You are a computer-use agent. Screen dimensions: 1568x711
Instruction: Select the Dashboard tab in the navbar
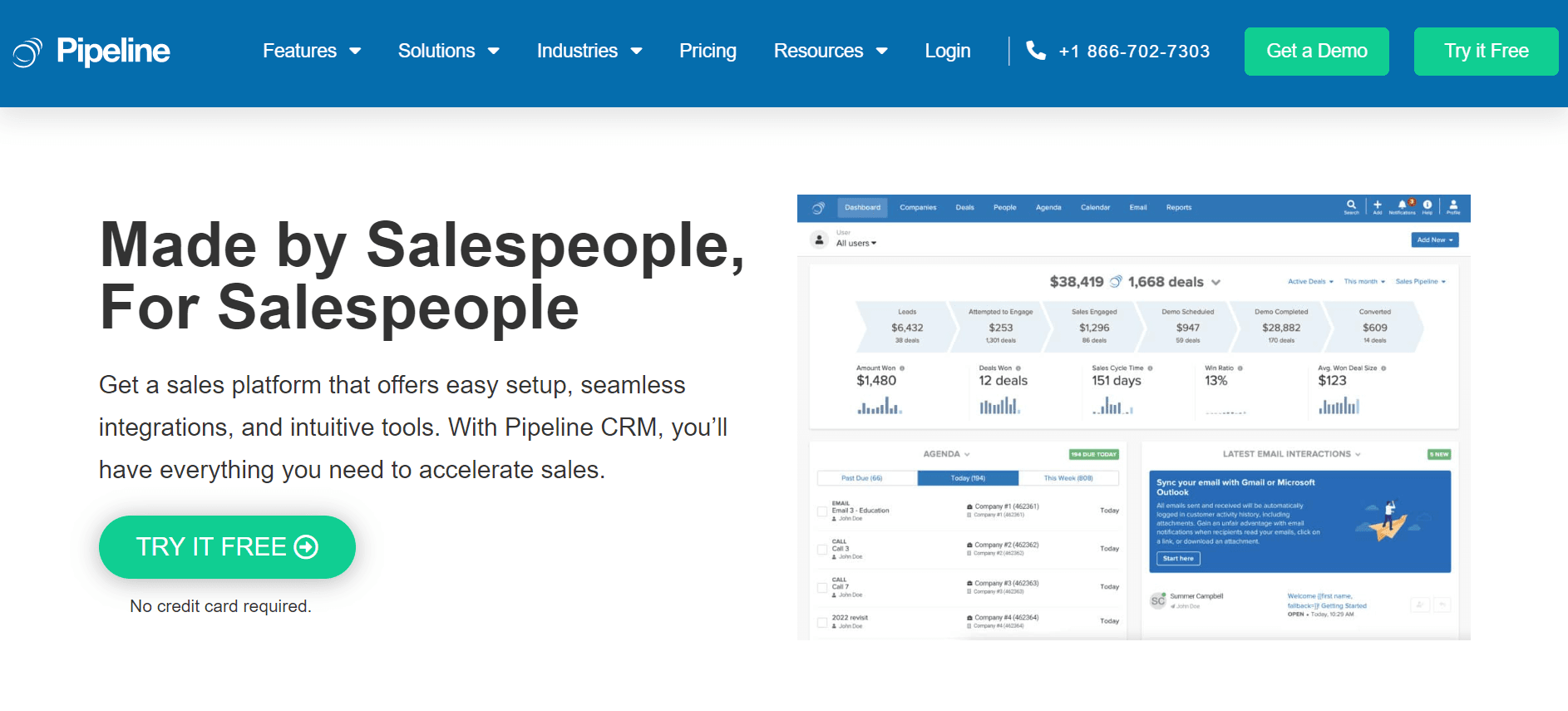862,208
